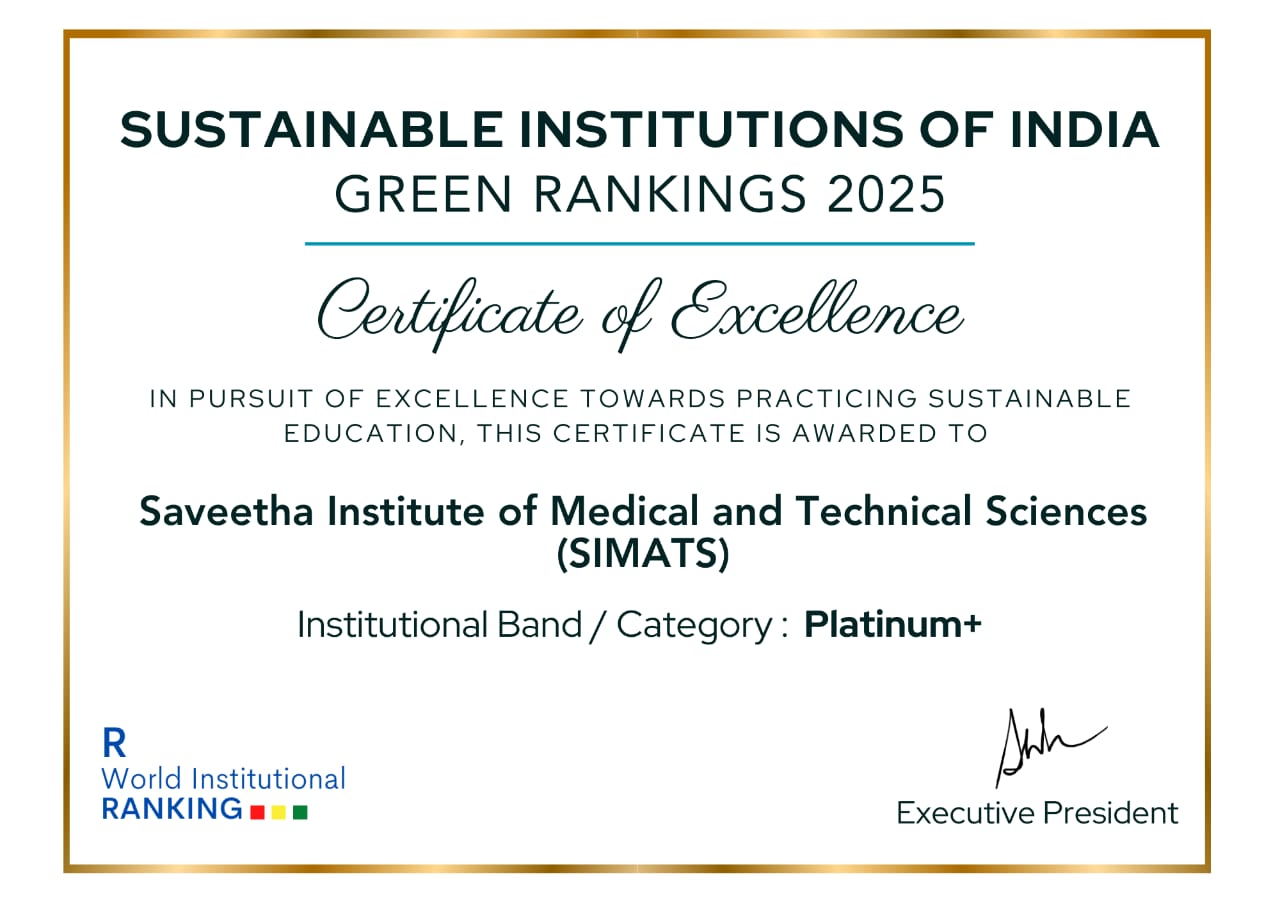Click the gold border's left edge
This screenshot has width=1280, height=904.
67,450
